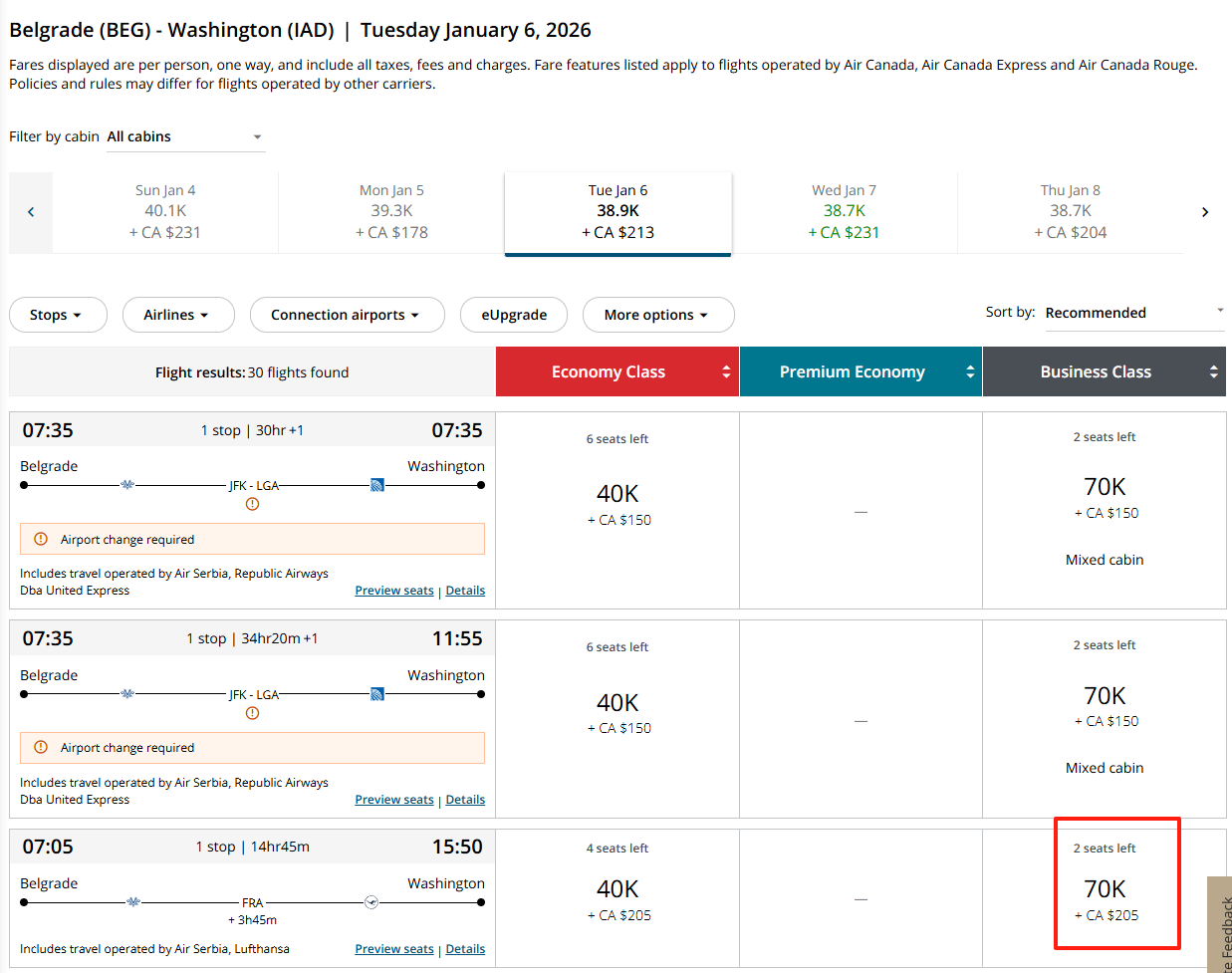
Task: Choose 40K economy fare on the first flight
Action: pyautogui.click(x=617, y=495)
